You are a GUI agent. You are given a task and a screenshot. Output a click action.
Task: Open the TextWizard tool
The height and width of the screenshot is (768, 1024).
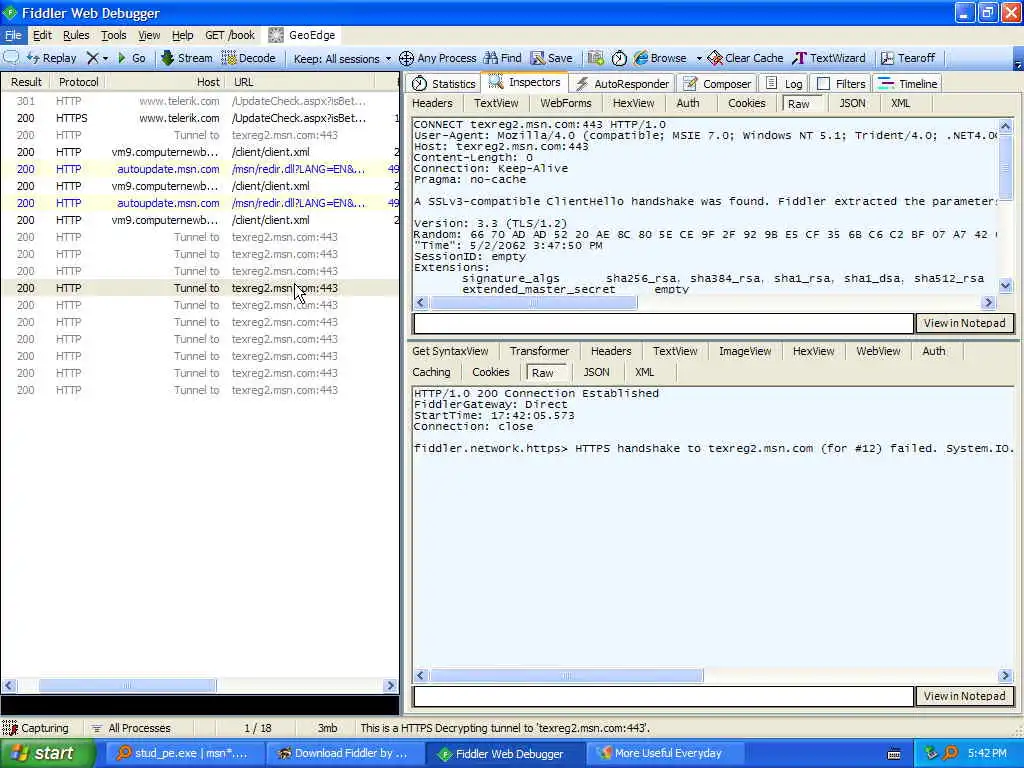(x=829, y=58)
